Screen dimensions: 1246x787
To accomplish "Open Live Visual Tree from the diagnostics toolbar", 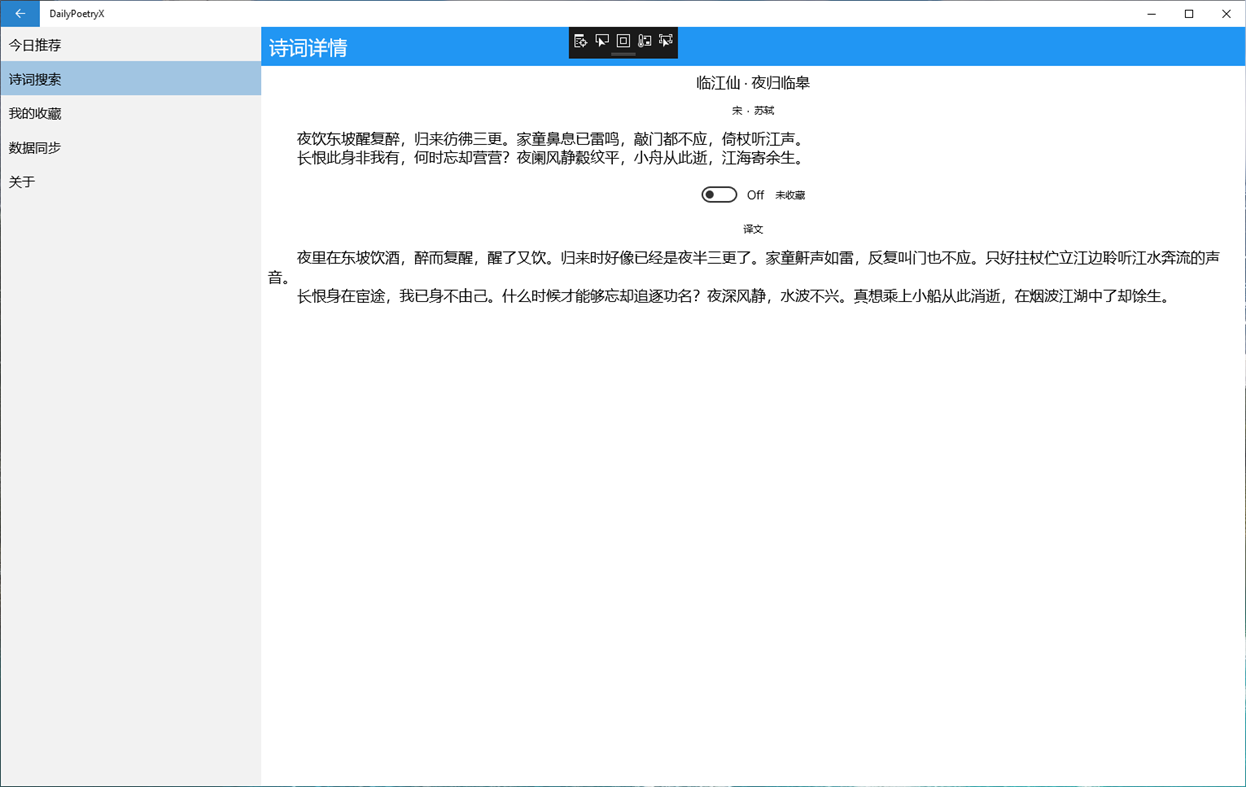I will (x=581, y=42).
